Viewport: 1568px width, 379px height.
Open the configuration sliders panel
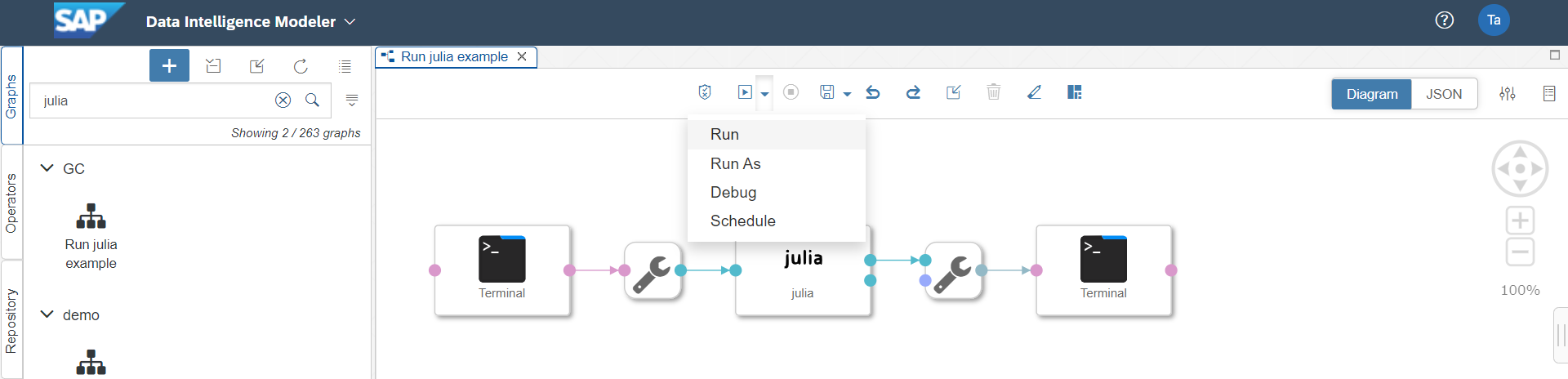coord(1508,94)
